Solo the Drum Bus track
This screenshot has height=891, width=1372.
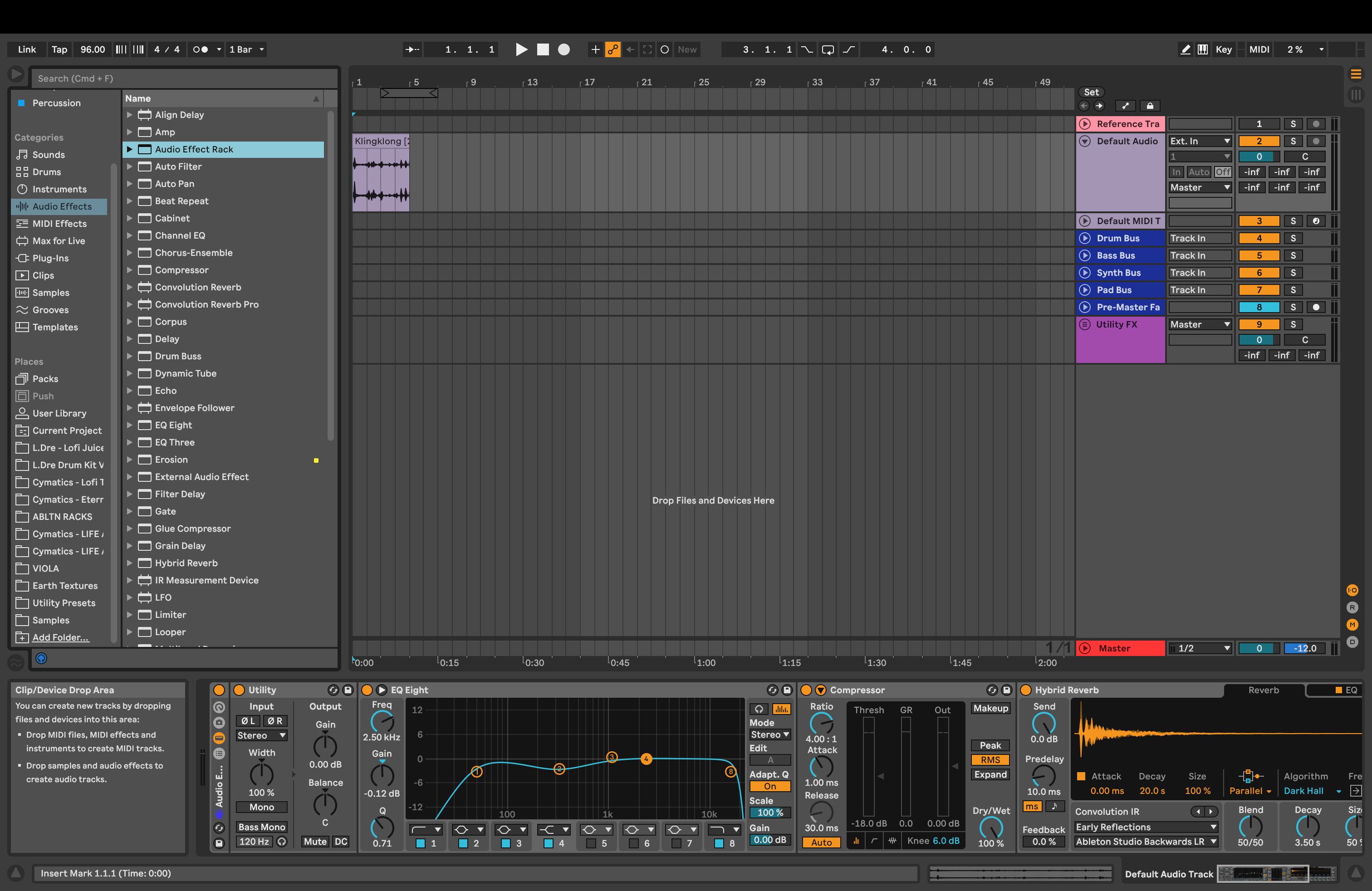point(1293,237)
